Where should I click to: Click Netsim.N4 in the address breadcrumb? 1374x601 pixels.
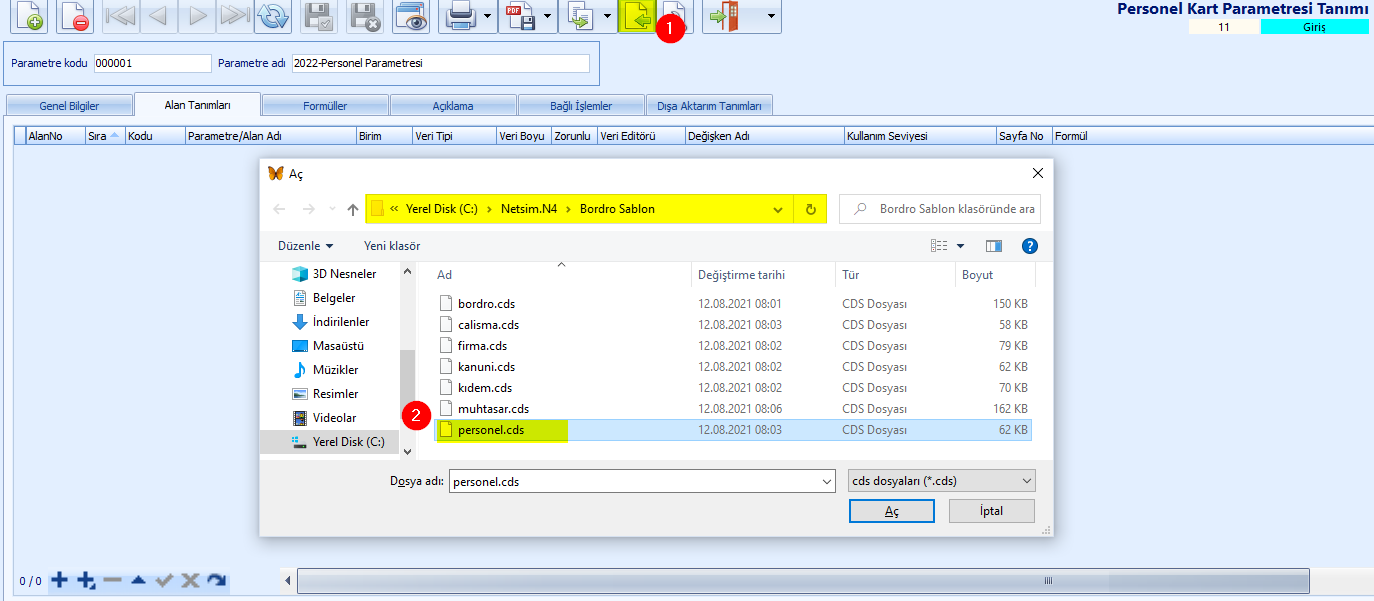(530, 209)
